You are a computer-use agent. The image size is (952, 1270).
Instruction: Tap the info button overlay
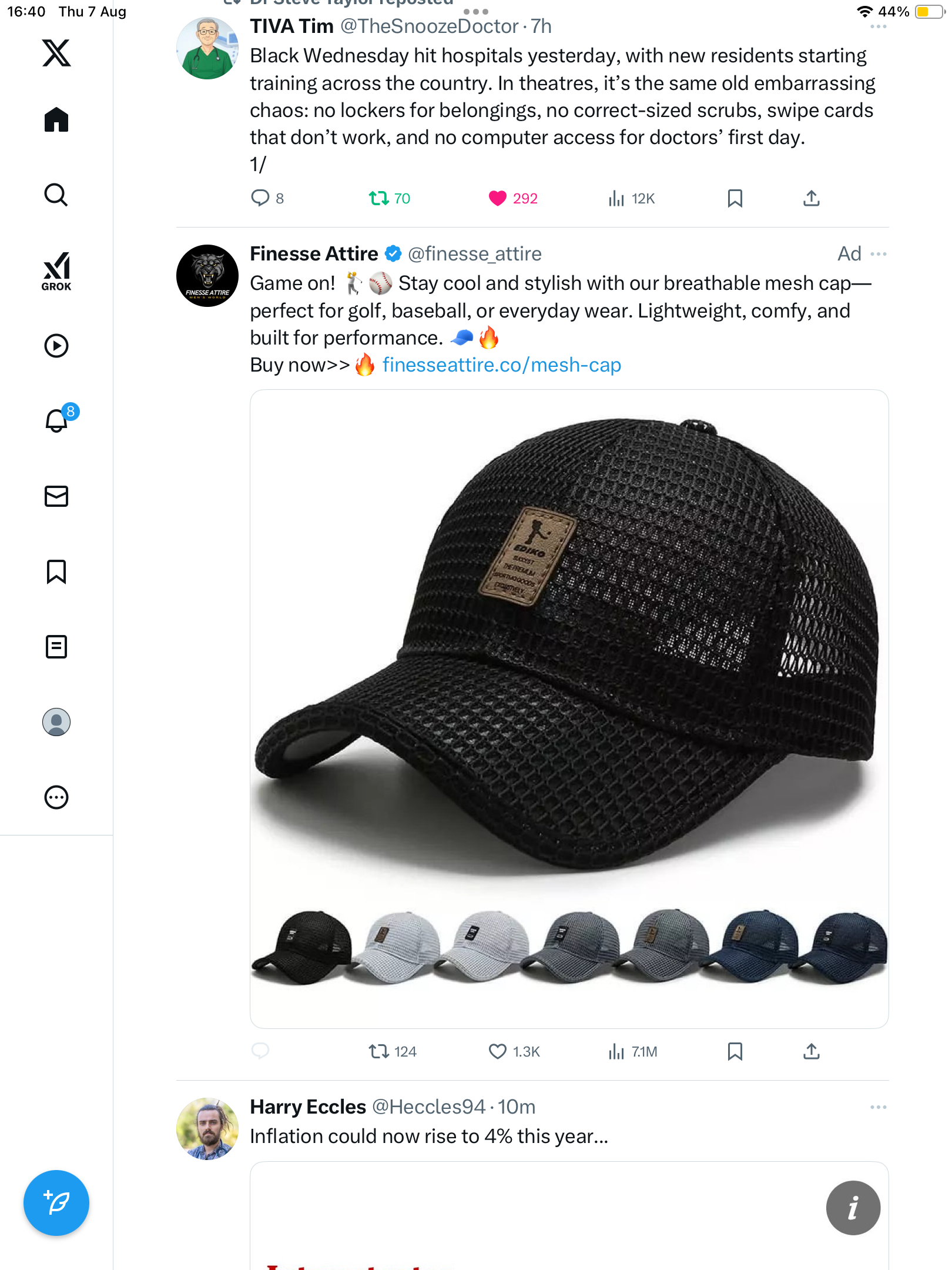pos(853,1208)
